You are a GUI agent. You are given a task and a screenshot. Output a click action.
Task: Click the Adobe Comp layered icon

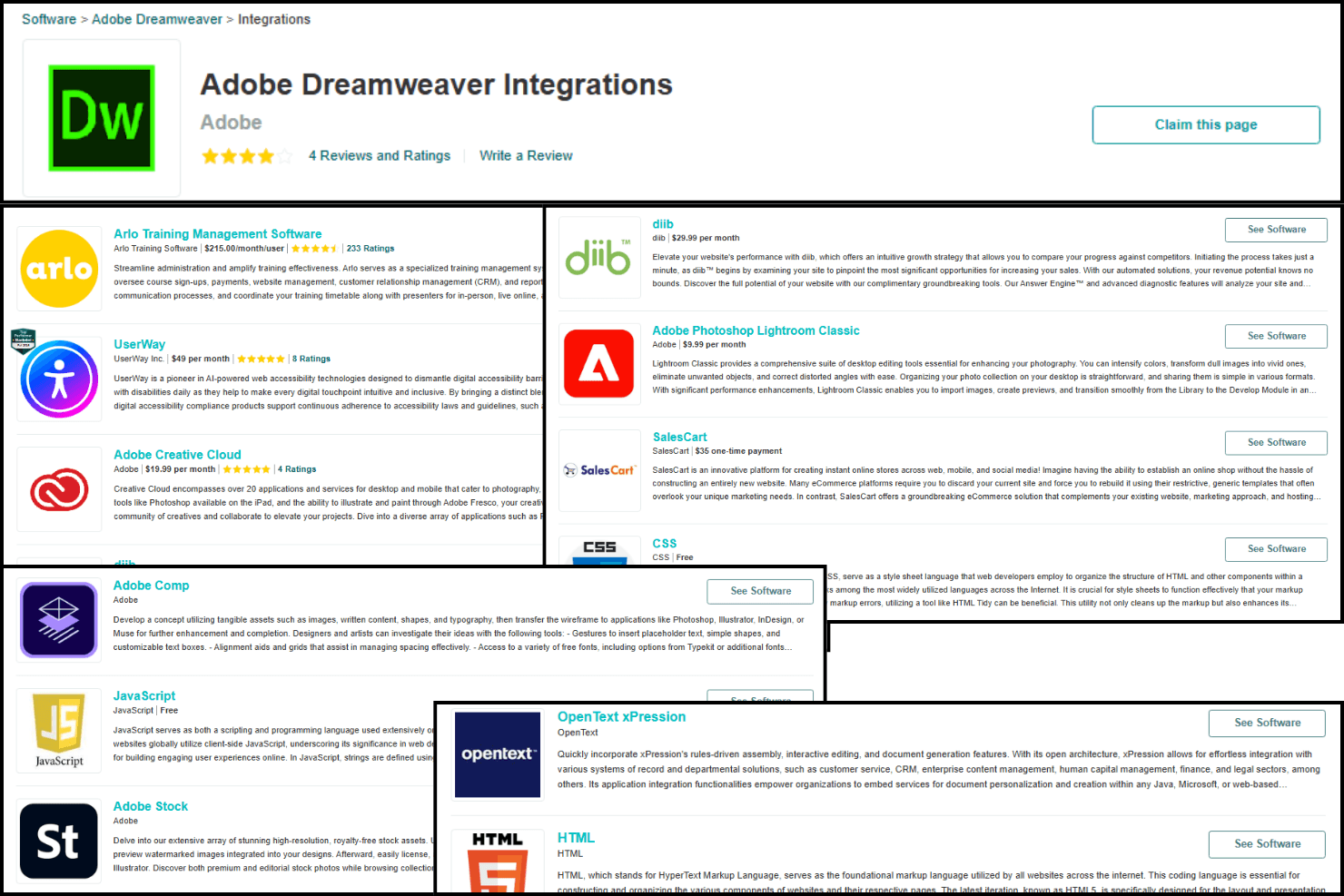click(59, 620)
